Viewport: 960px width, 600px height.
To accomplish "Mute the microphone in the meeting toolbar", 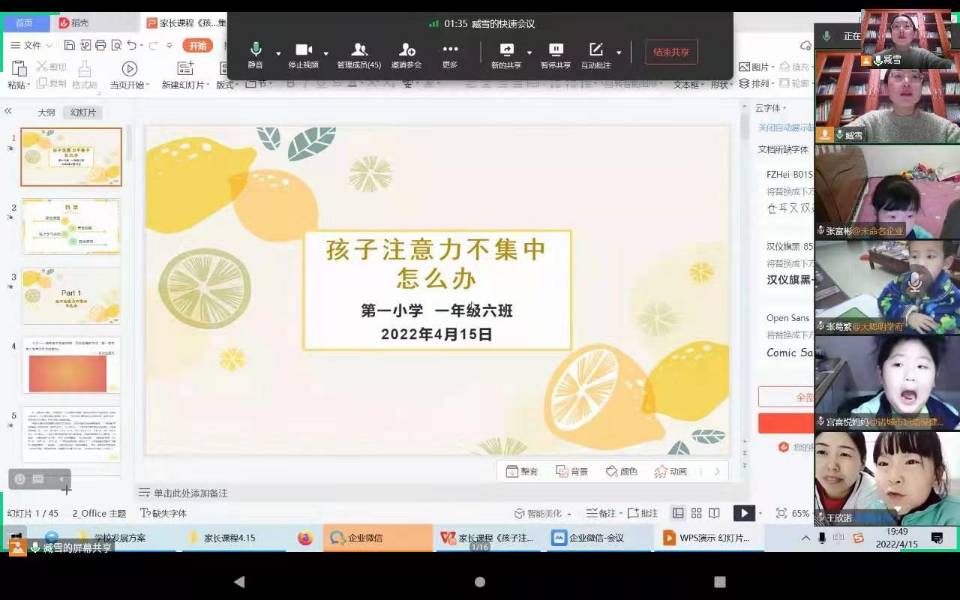I will (x=255, y=50).
